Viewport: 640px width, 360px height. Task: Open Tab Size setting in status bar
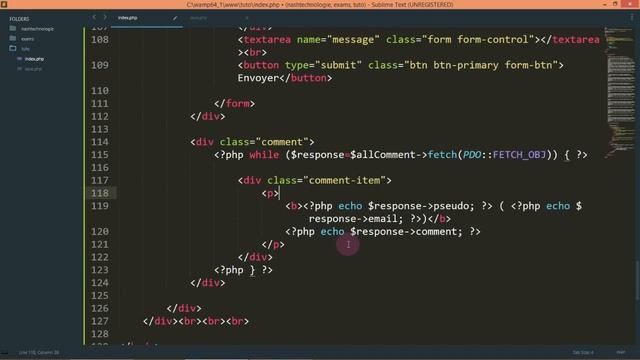click(583, 352)
